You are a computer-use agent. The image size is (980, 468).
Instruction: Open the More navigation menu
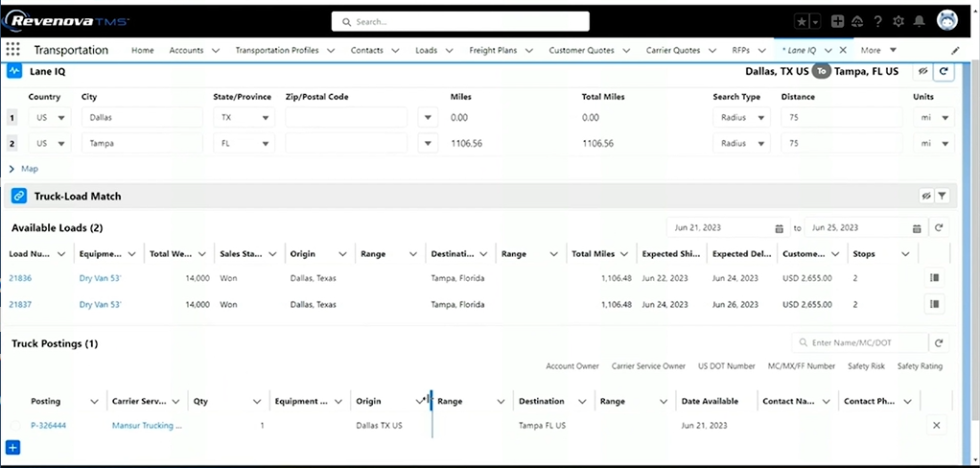877,50
